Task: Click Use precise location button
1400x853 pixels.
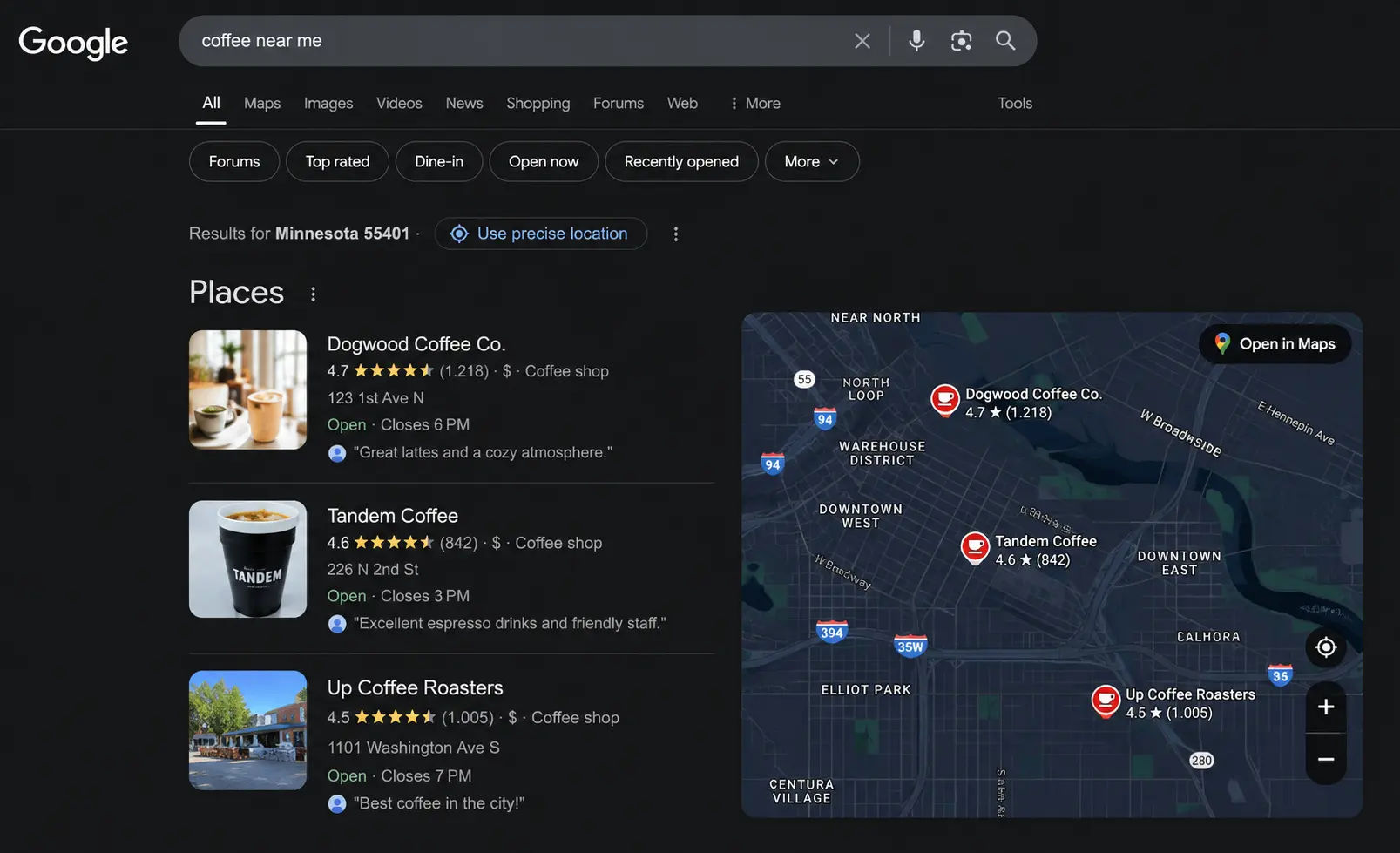Action: coord(540,234)
